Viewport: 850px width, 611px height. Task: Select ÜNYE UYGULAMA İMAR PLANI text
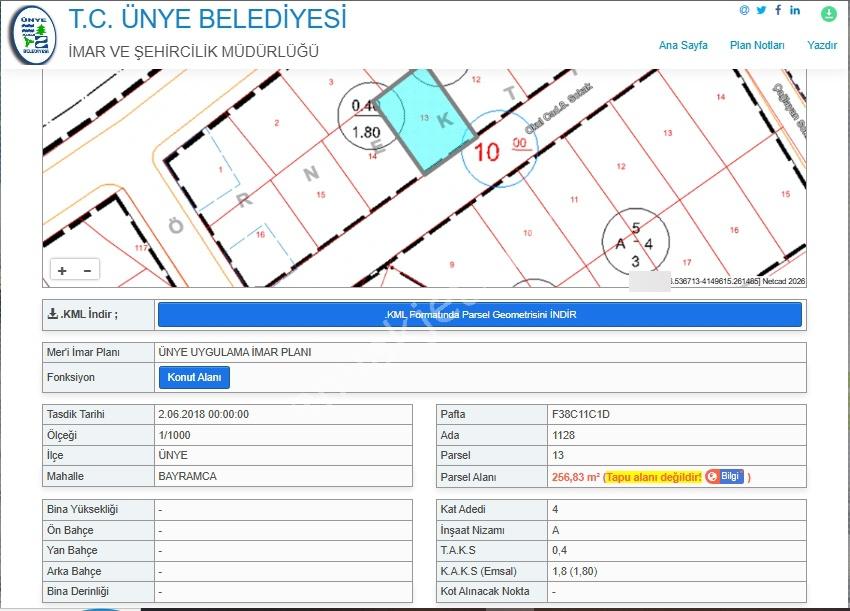(x=235, y=352)
